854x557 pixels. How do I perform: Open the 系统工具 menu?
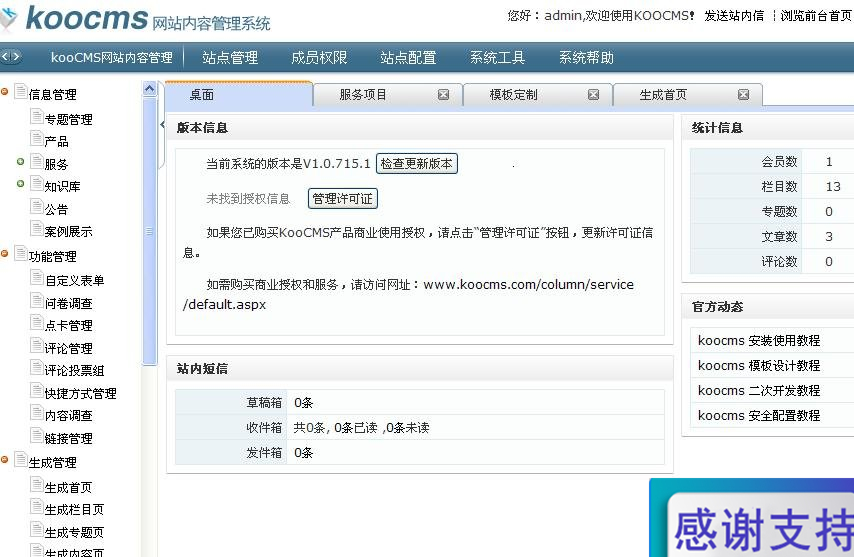(x=497, y=57)
